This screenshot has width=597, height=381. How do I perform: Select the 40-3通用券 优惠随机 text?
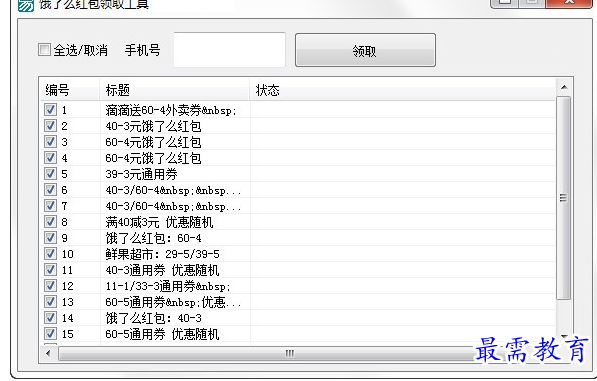162,270
